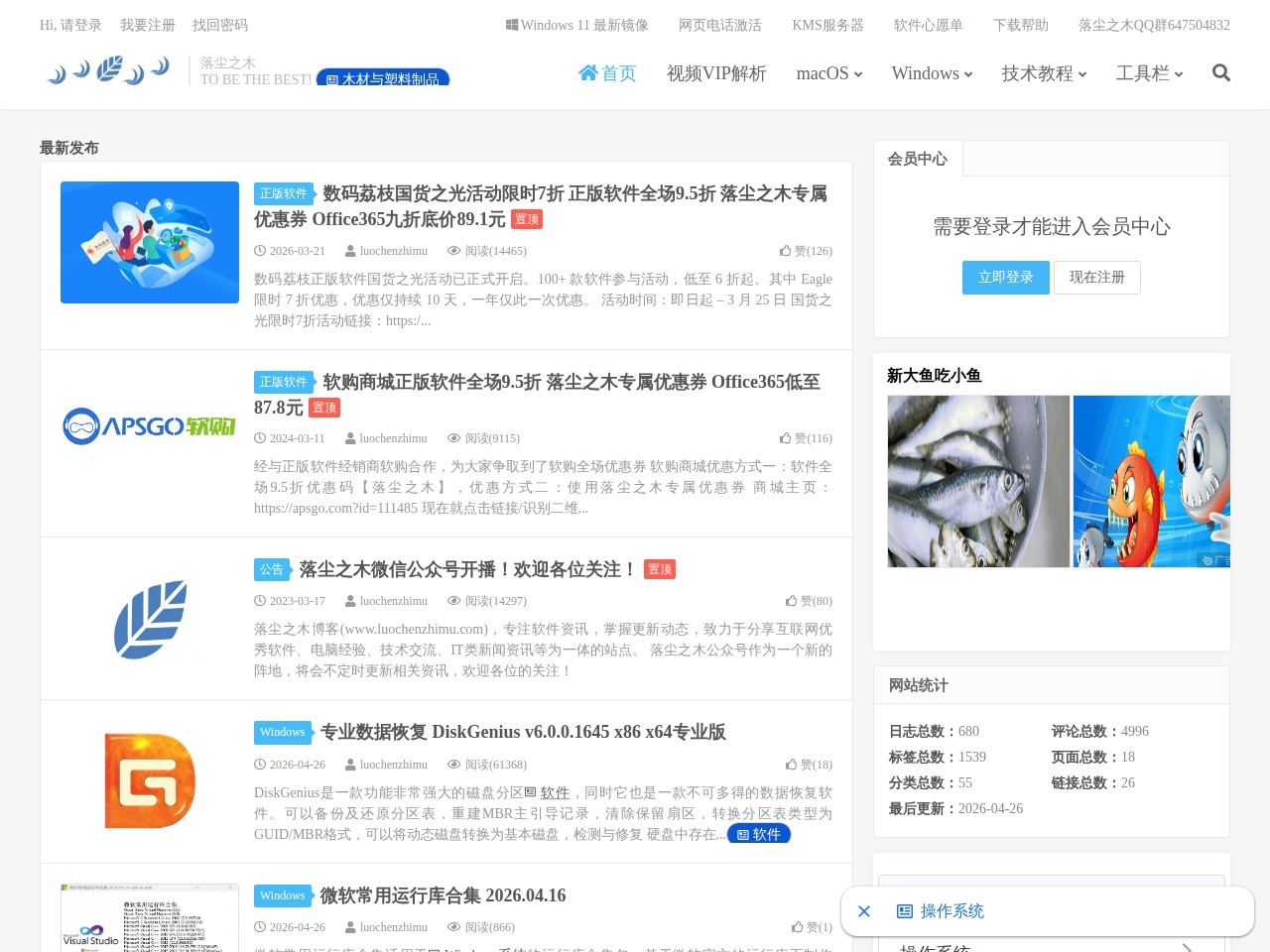Like the 微软常用运行库合集 post 赞(1)
1270x952 pixels.
pos(812,927)
